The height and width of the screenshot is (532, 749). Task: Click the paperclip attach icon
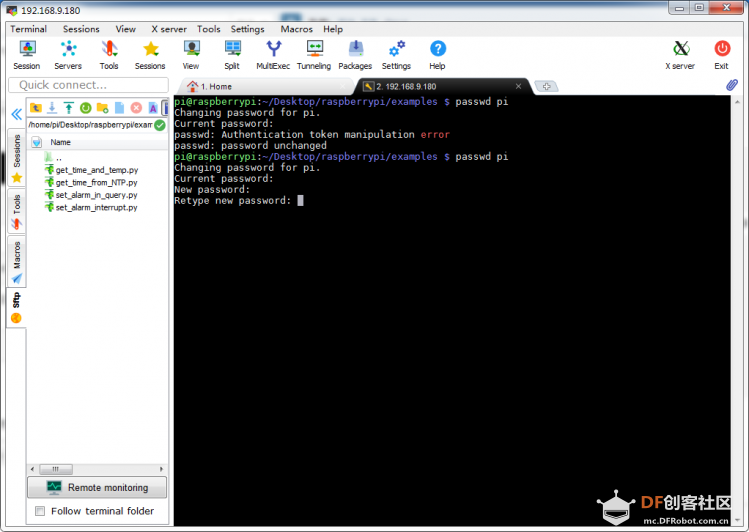(x=732, y=85)
